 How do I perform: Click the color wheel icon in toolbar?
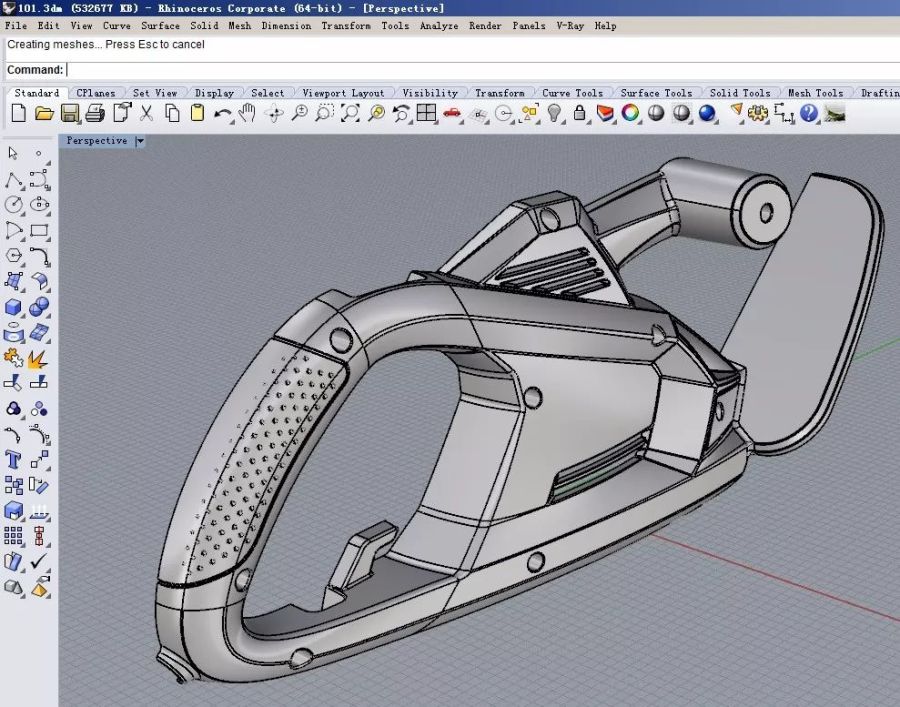[x=630, y=113]
